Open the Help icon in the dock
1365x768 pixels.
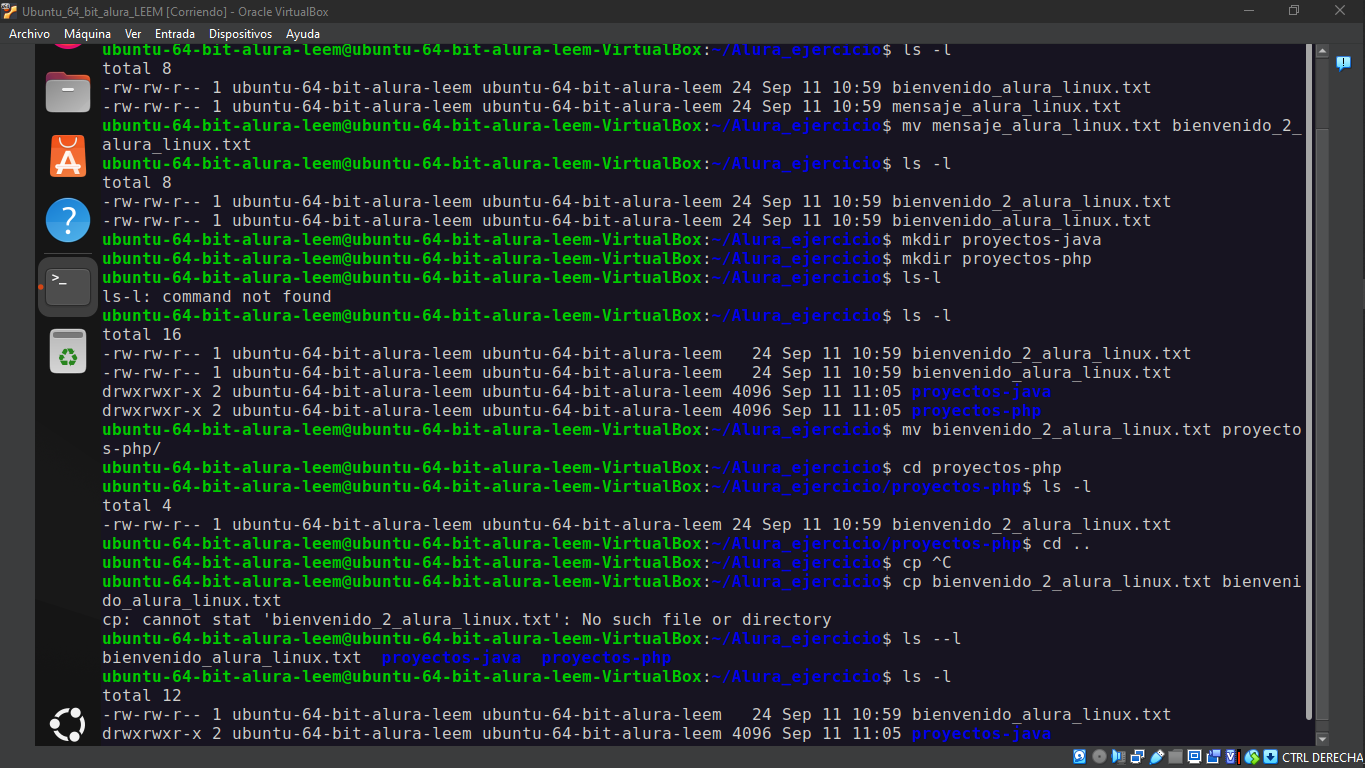tap(68, 220)
